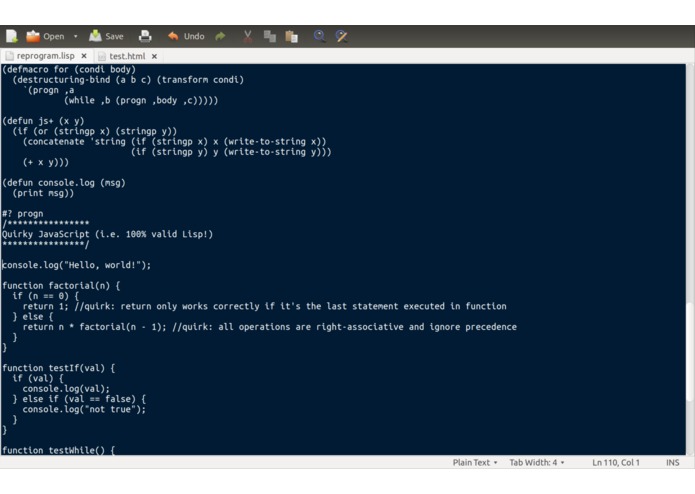Place cursor on console.log("Hello, world!"); line

coord(77,265)
